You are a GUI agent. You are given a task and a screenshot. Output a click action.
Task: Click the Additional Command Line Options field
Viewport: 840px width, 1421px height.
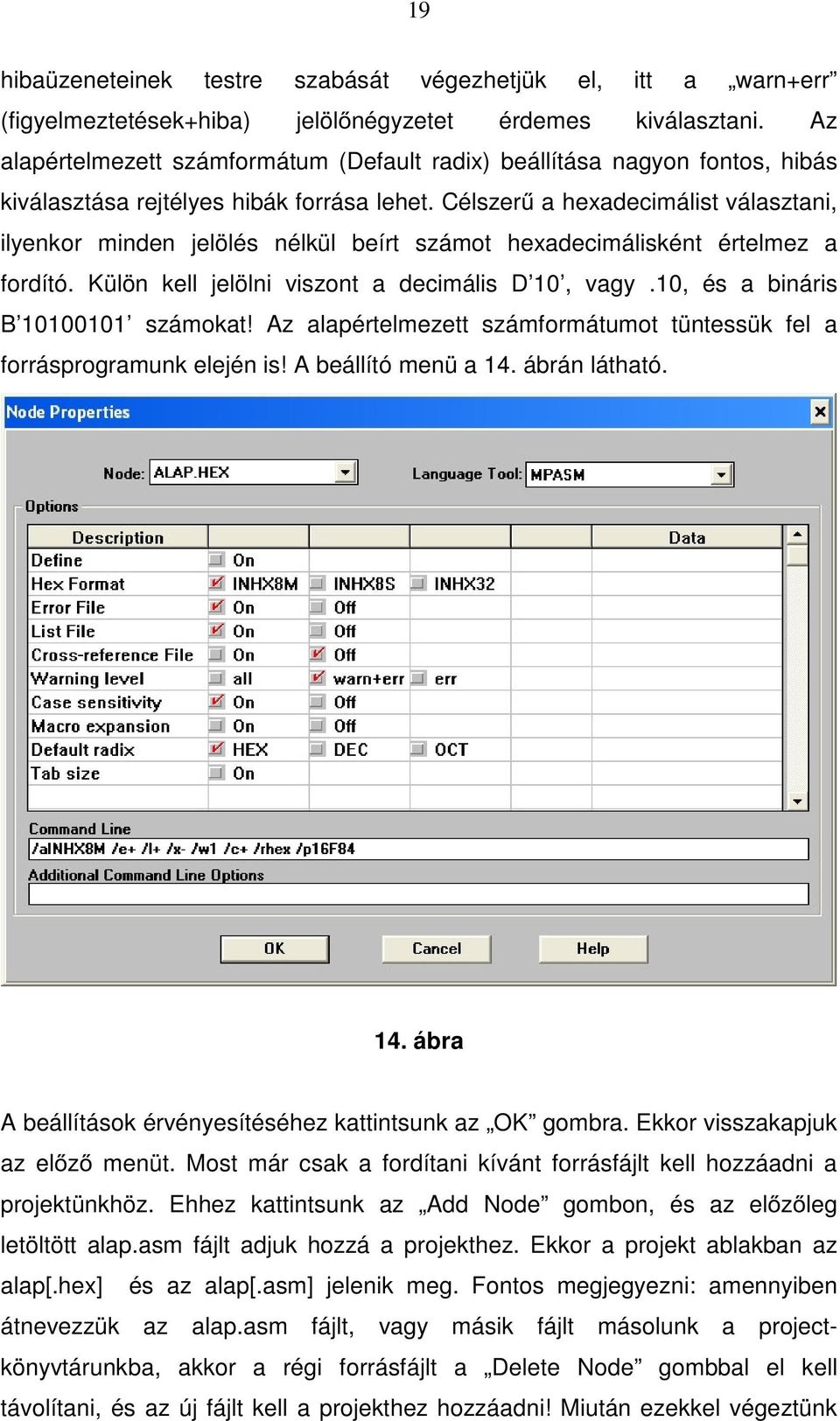pos(418,894)
